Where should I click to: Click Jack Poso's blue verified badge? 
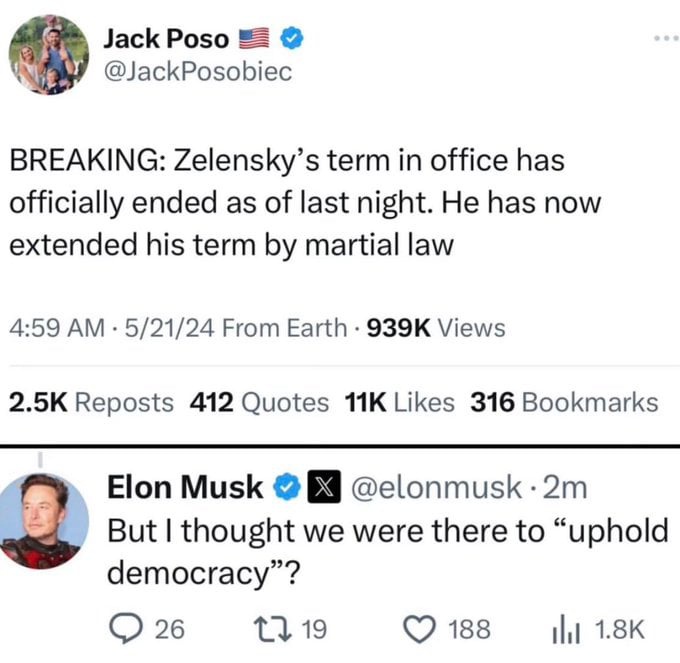click(292, 39)
